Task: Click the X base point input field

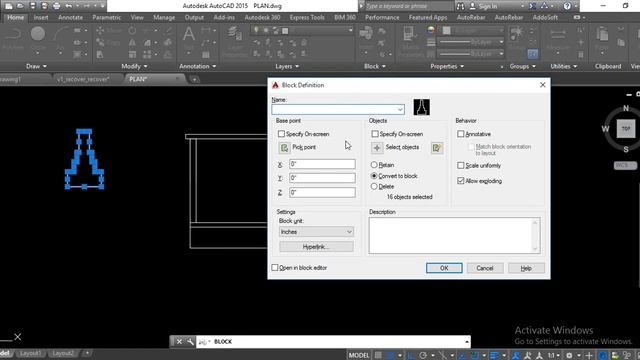Action: point(322,164)
